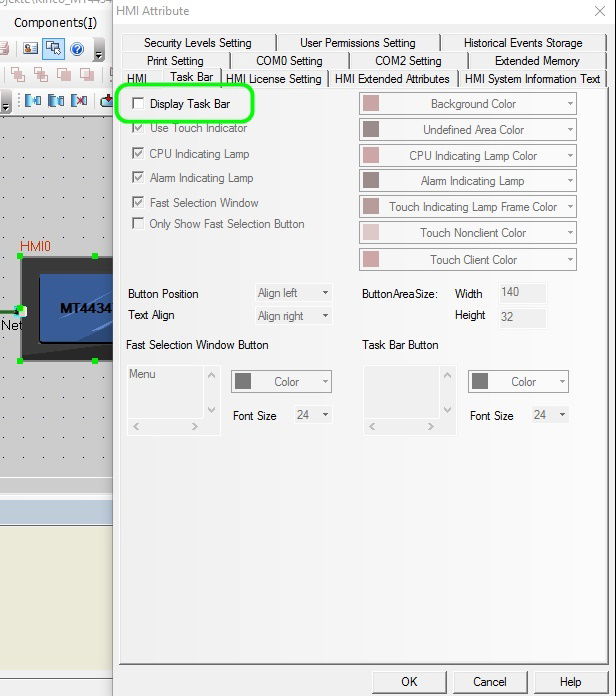Image resolution: width=616 pixels, height=696 pixels.
Task: Click the frame copy icon in toolbar
Action: 56,101
